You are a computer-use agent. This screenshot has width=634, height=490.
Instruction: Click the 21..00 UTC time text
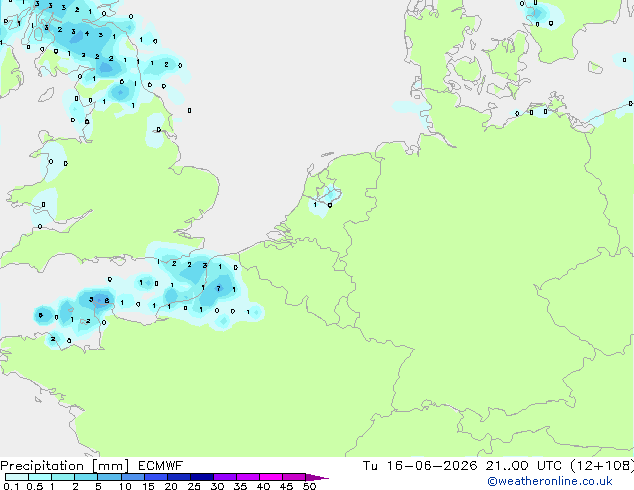pyautogui.click(x=524, y=466)
